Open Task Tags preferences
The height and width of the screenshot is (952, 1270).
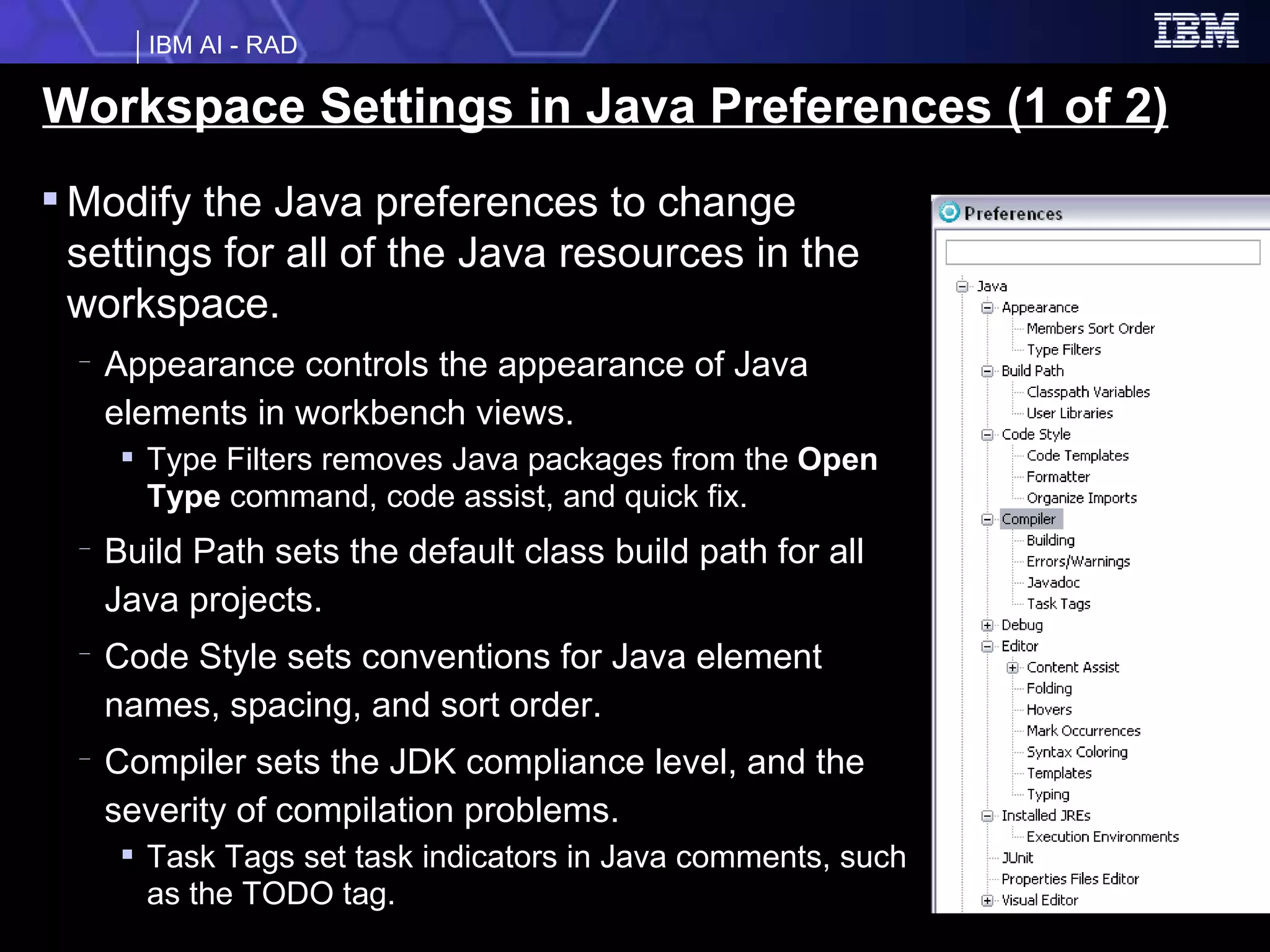point(1058,604)
